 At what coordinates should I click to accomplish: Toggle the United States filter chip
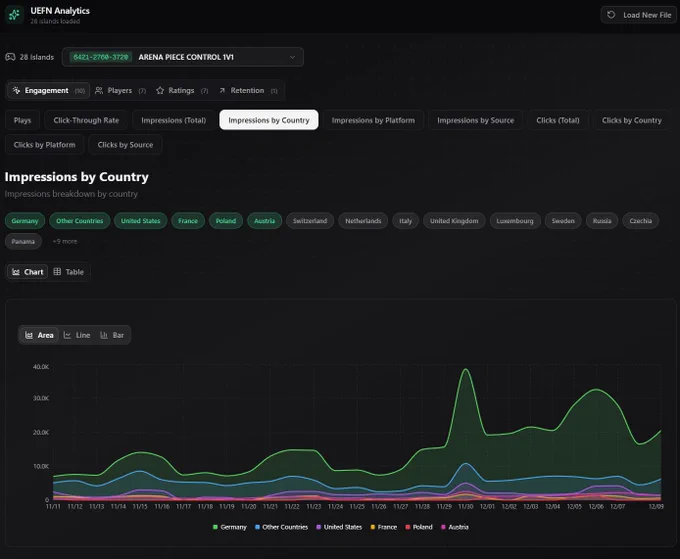tap(141, 221)
